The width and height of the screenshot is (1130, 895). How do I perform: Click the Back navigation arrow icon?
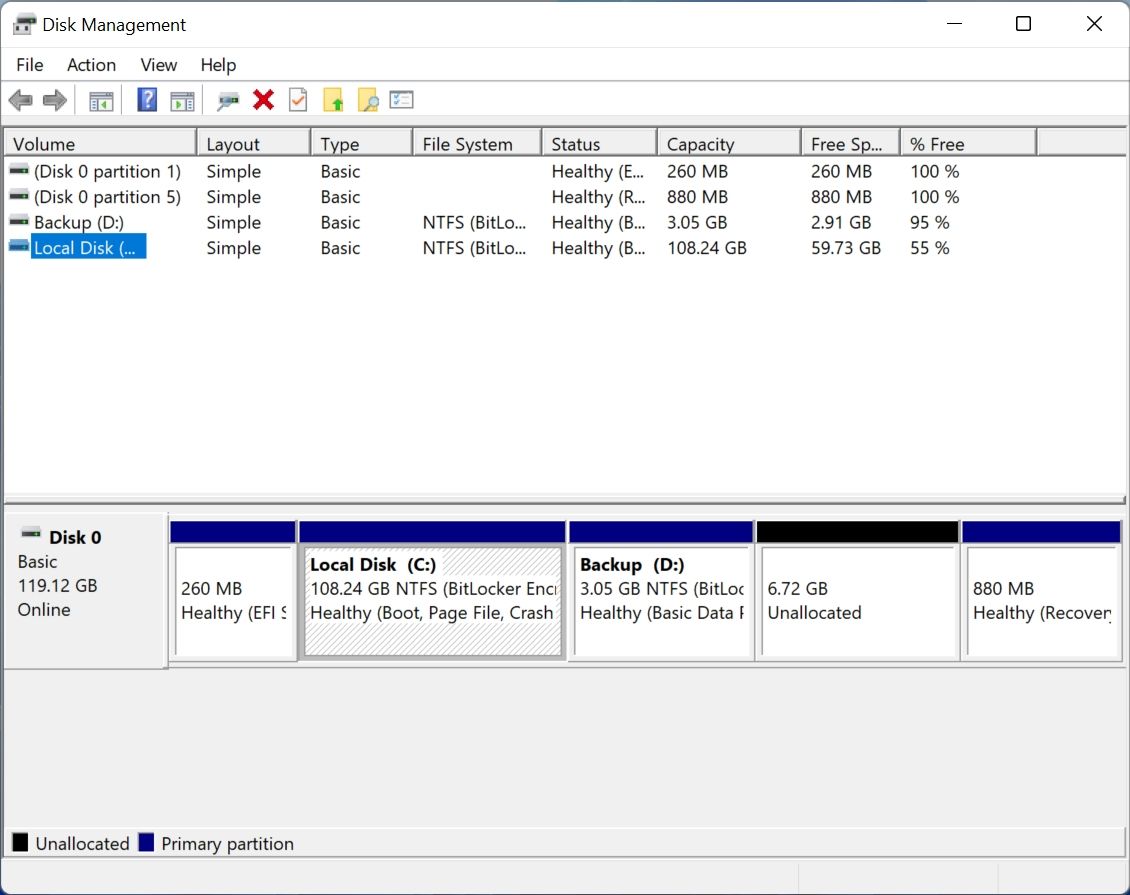pyautogui.click(x=20, y=99)
